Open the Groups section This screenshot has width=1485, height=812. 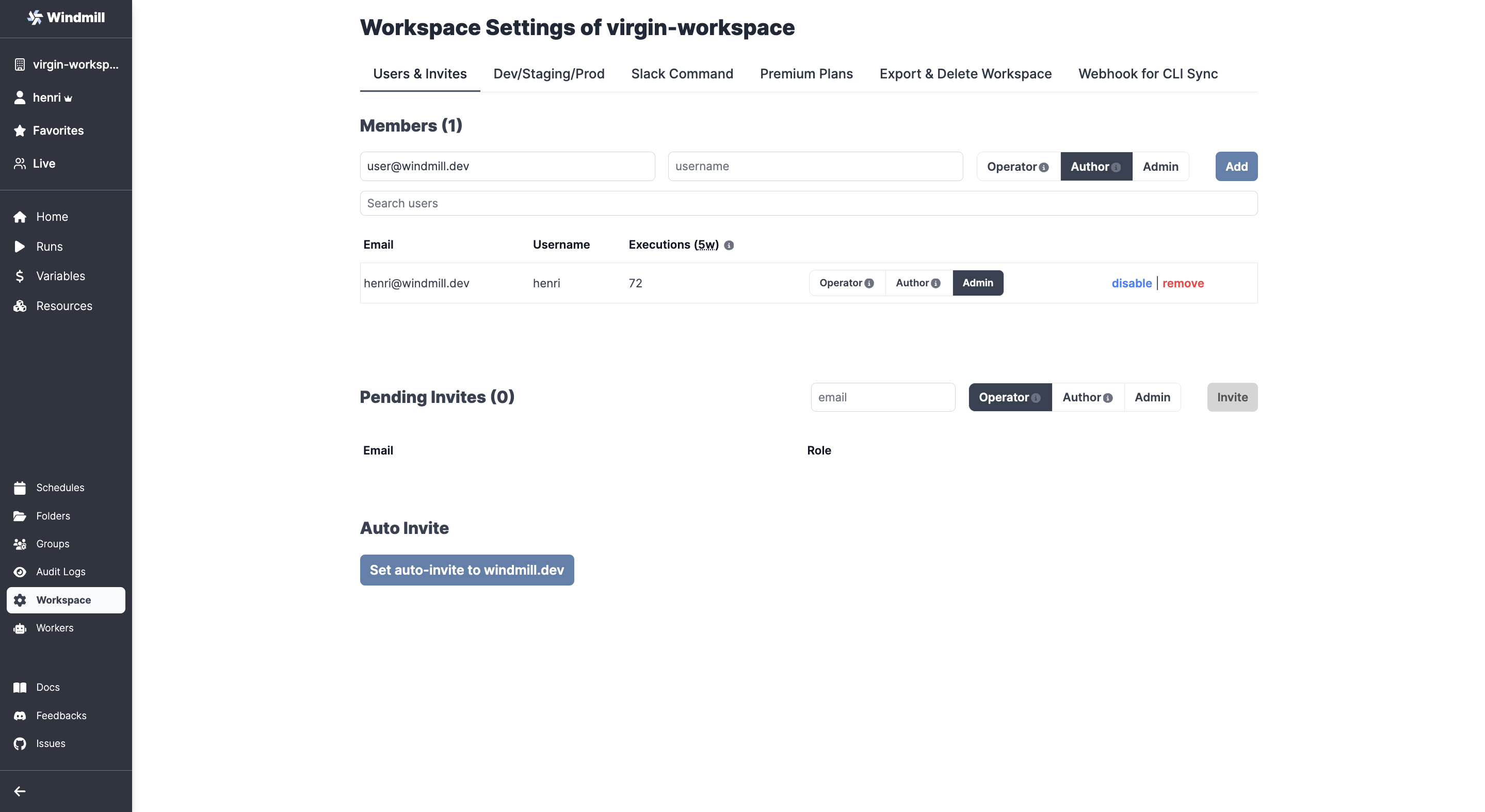(52, 543)
